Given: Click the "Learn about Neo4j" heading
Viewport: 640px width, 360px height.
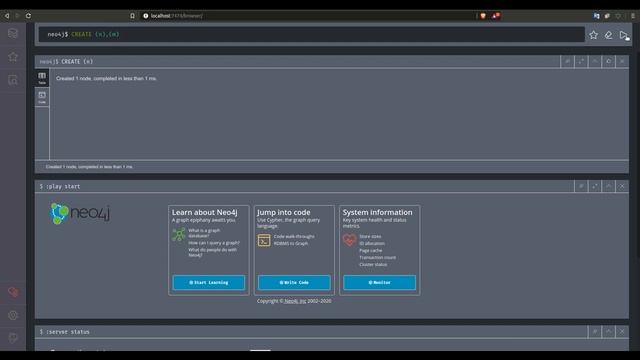Looking at the screenshot, I should (x=204, y=212).
